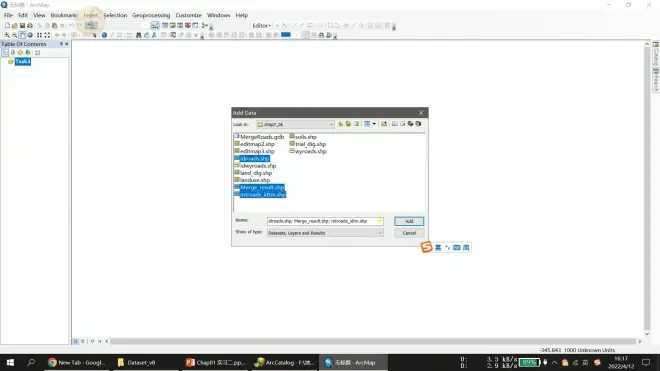
Task: Open the Windows menu
Action: coord(218,15)
